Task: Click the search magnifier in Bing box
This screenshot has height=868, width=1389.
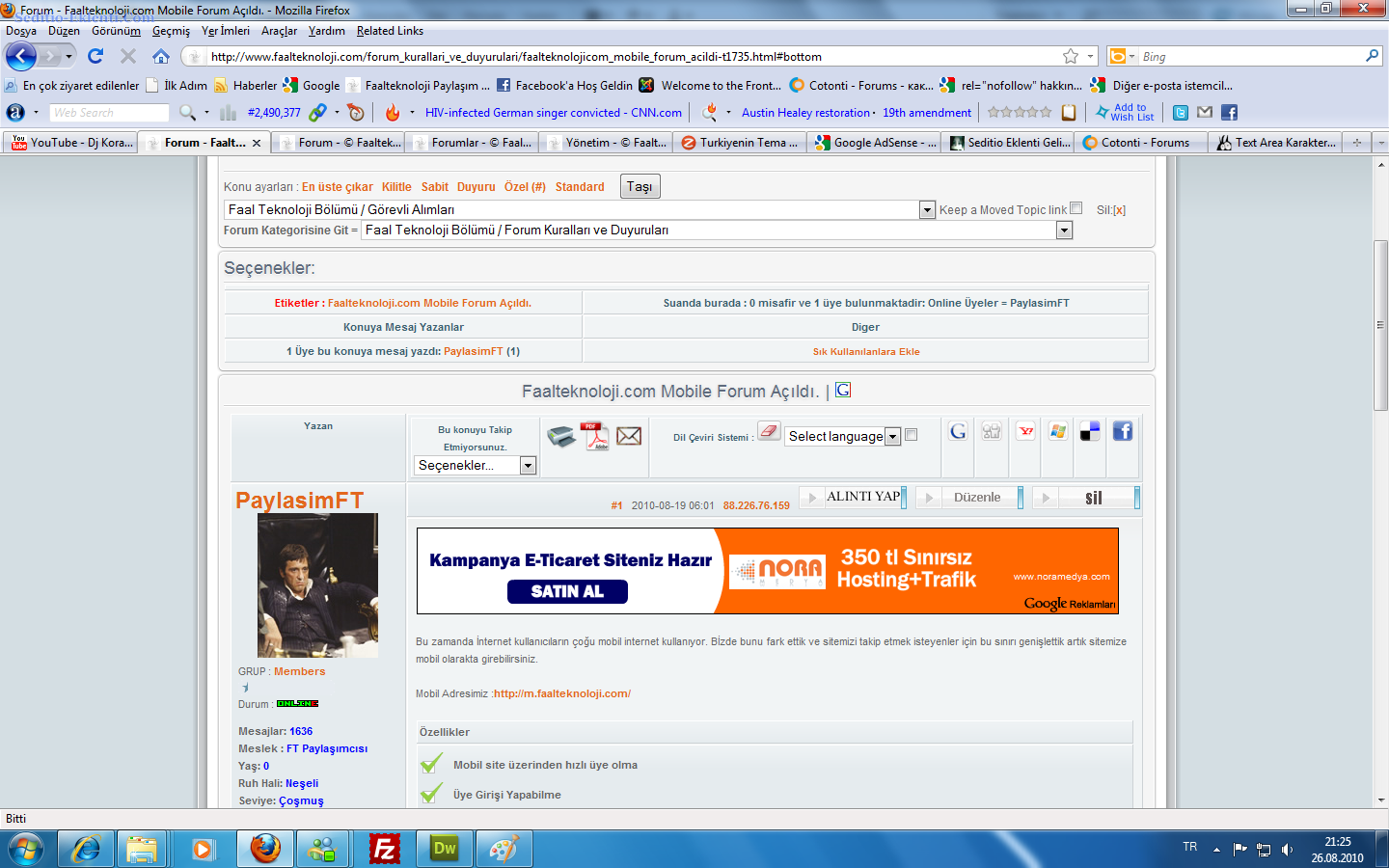Action: 1372,56
